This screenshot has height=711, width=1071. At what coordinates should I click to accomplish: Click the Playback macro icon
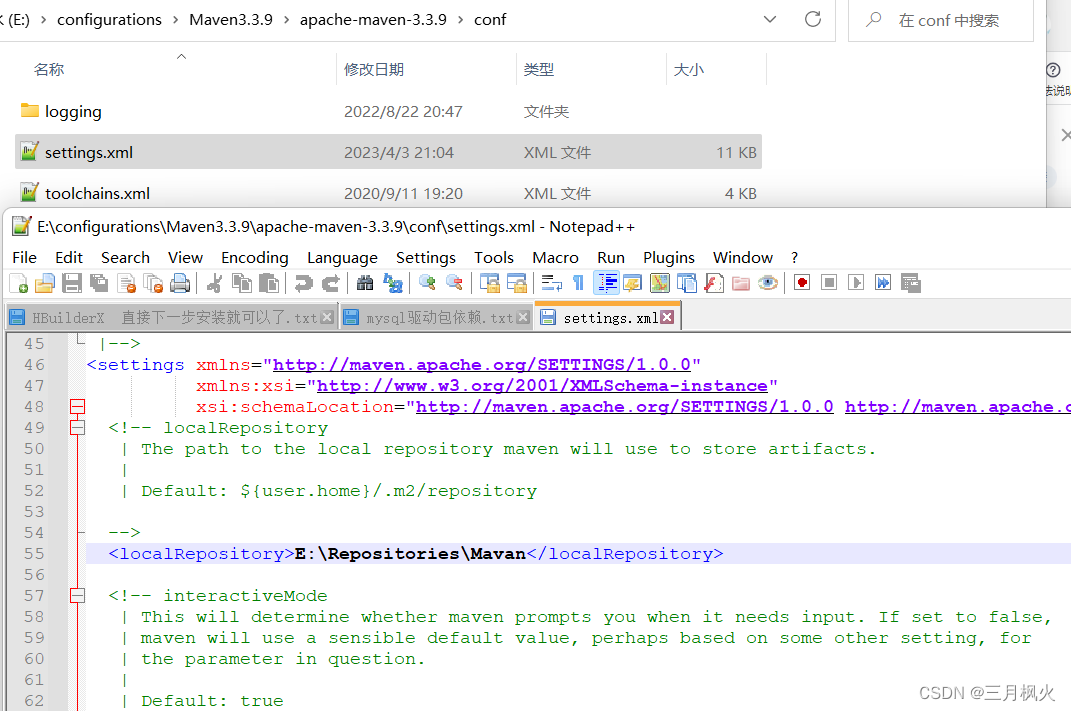[856, 283]
